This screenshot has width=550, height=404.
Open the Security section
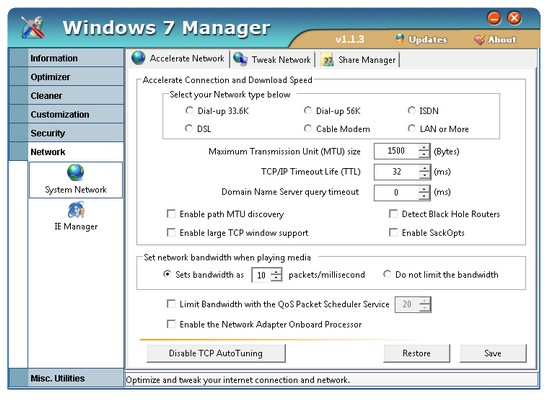66,133
